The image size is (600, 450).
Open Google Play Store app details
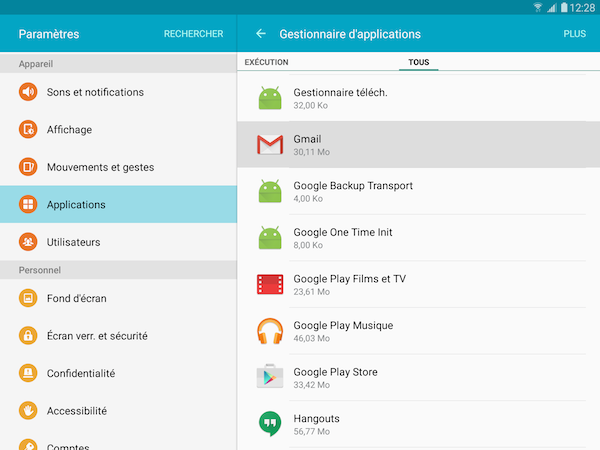tap(419, 378)
